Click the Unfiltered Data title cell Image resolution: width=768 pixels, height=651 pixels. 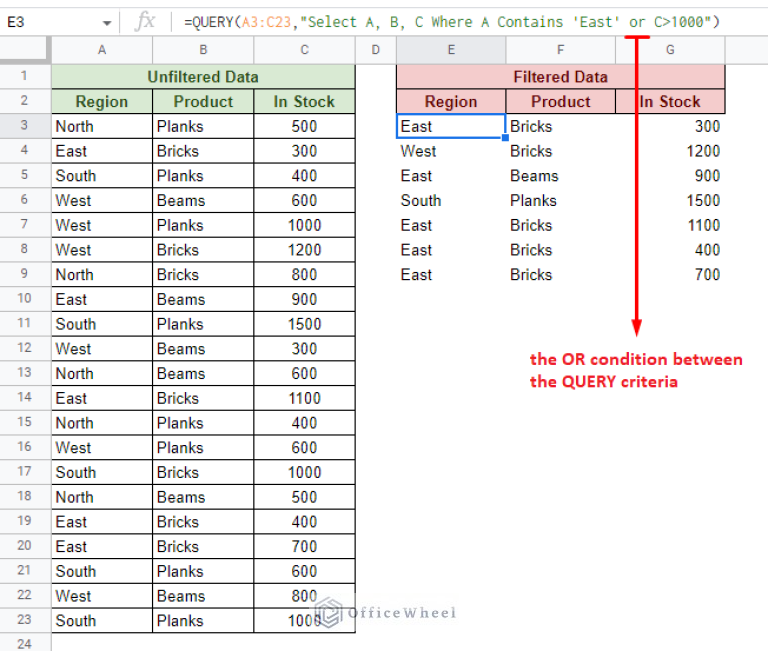point(203,77)
